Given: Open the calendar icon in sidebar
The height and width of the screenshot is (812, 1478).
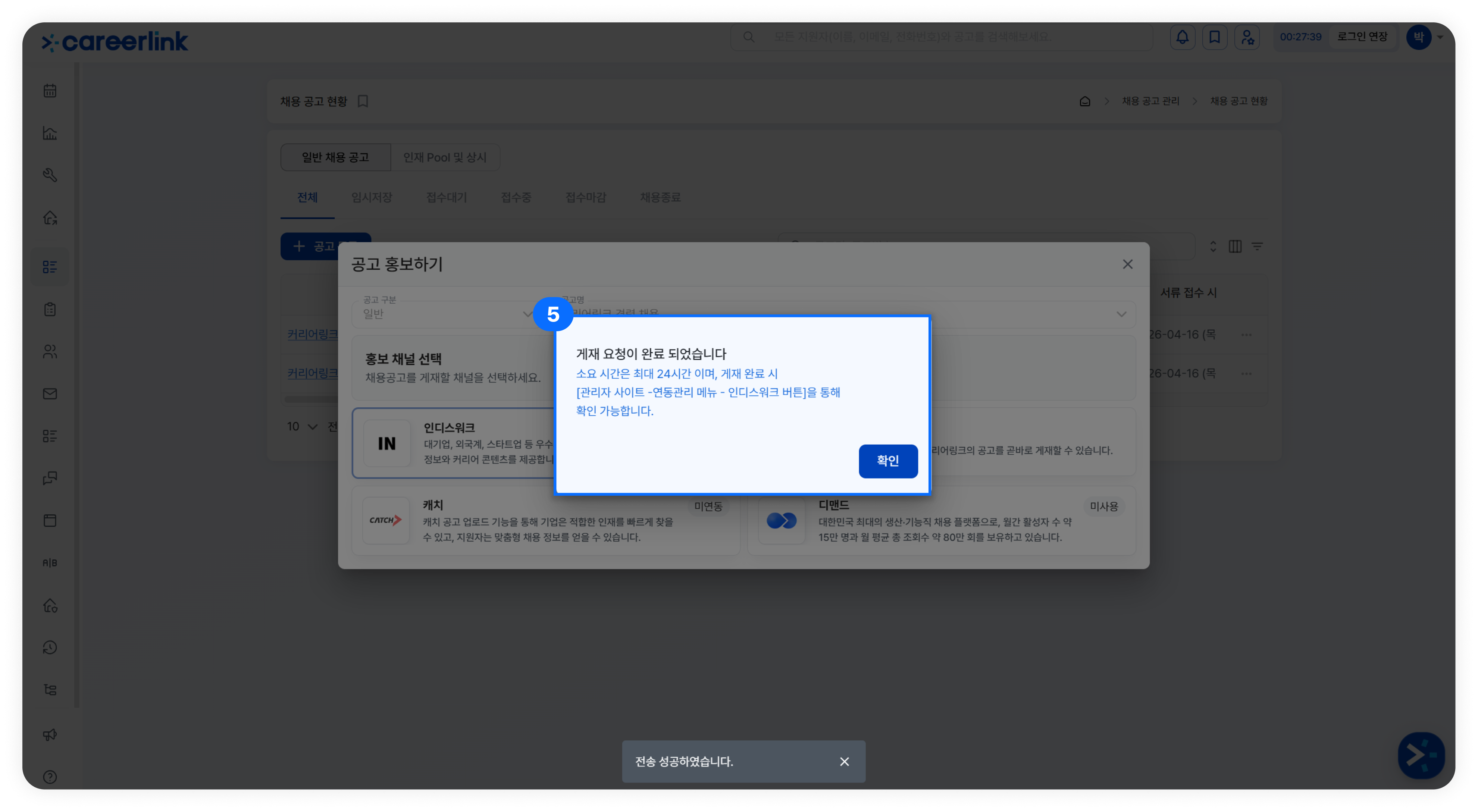Looking at the screenshot, I should (50, 91).
